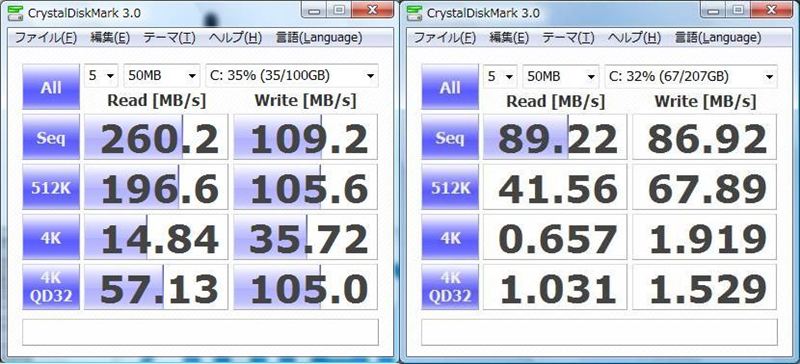Image resolution: width=800 pixels, height=364 pixels.
Task: Click the 89.22 Seq read value
Action: pyautogui.click(x=555, y=137)
